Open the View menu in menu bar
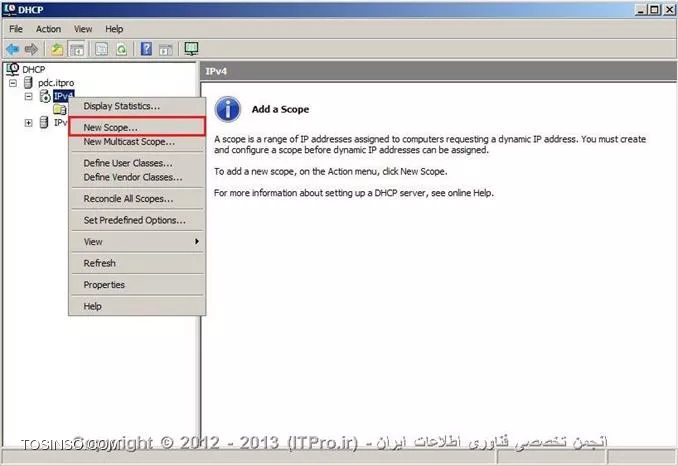Image resolution: width=678 pixels, height=466 pixels. tap(83, 29)
